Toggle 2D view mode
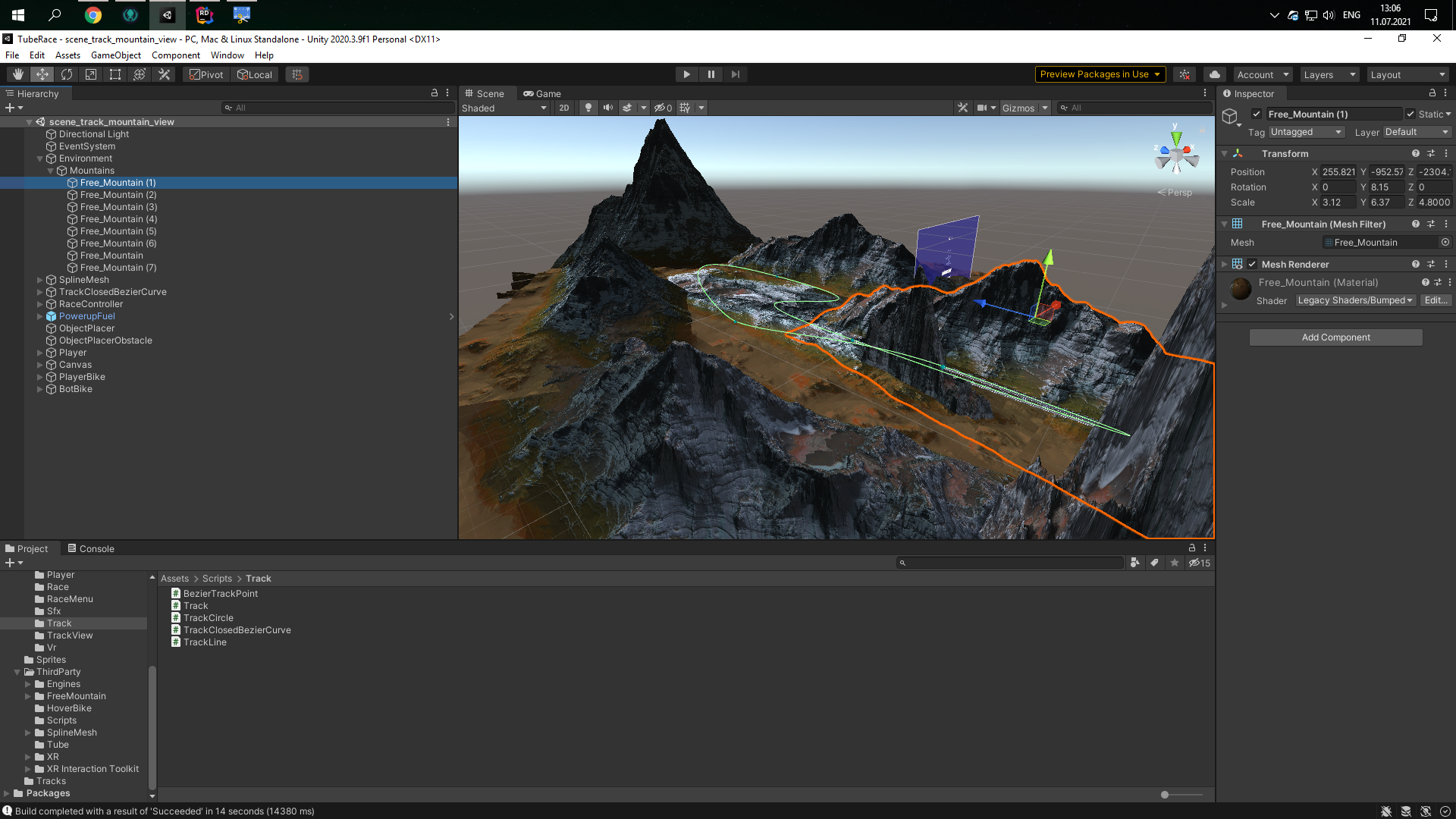Viewport: 1456px width, 819px height. pyautogui.click(x=563, y=108)
